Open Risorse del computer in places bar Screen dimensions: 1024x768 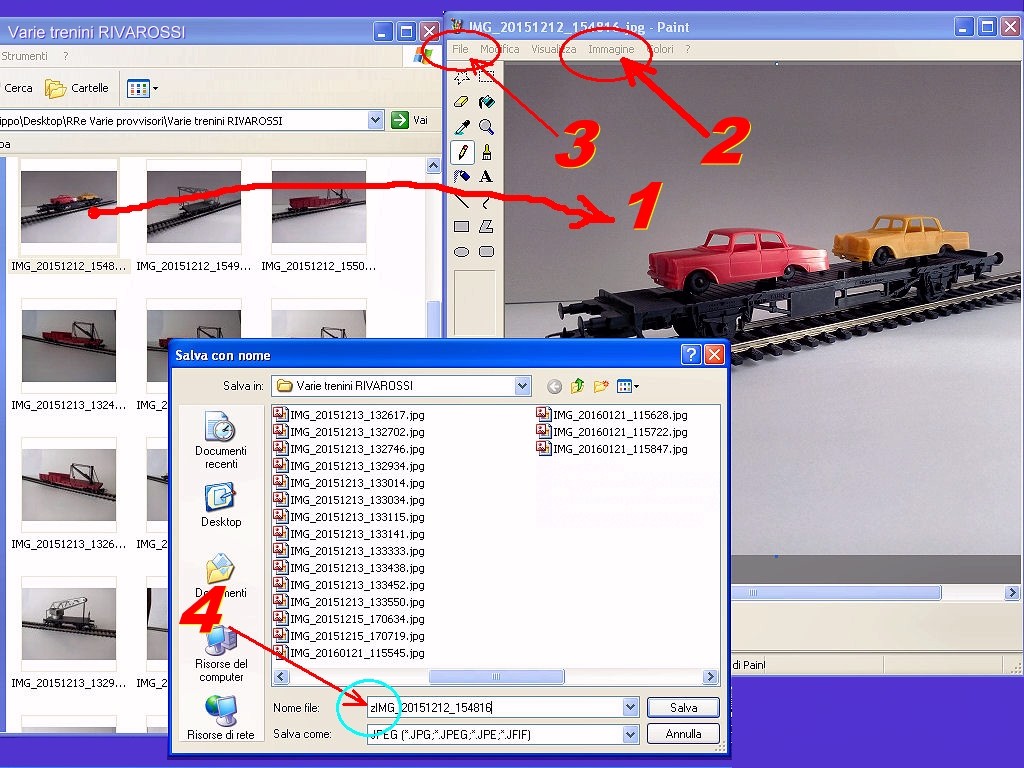pyautogui.click(x=221, y=654)
